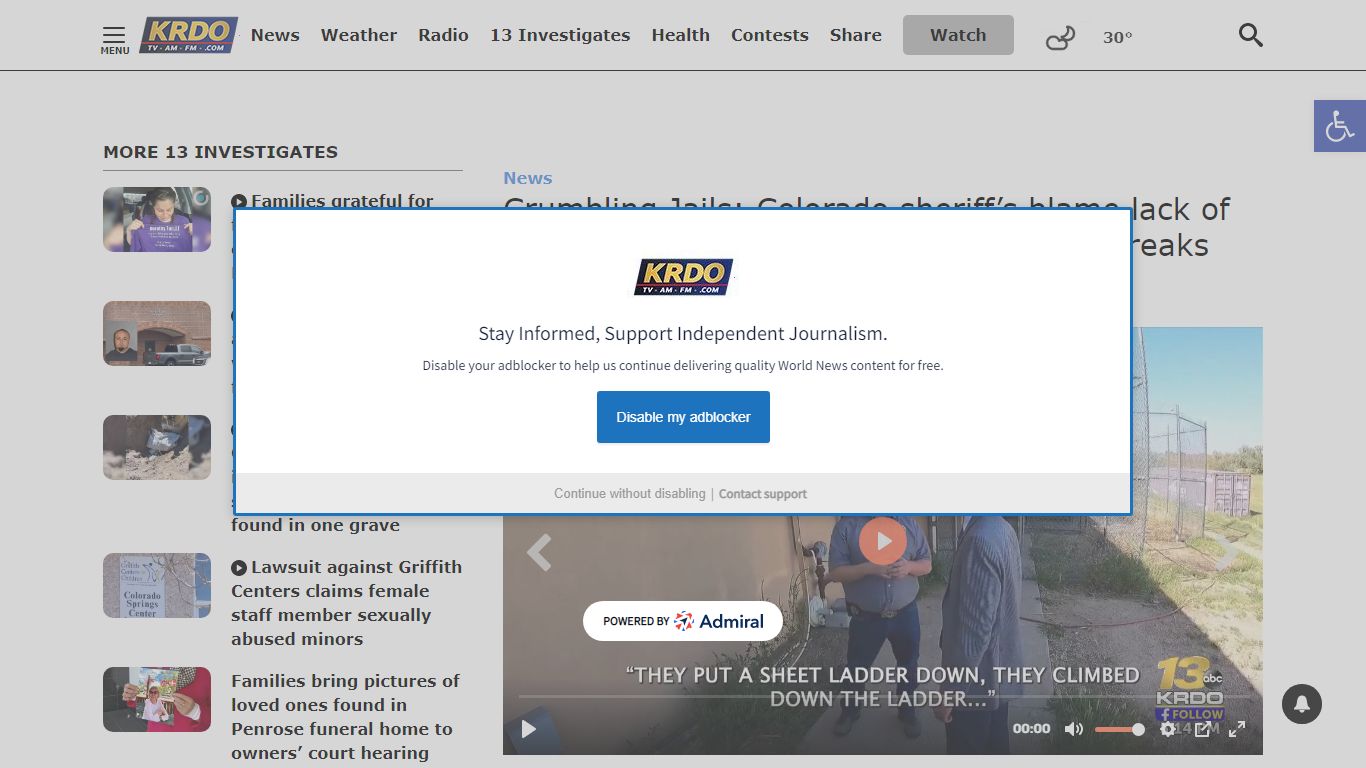Viewport: 1366px width, 768px height.
Task: Open dirt excavation article thumbnail
Action: pos(157,447)
